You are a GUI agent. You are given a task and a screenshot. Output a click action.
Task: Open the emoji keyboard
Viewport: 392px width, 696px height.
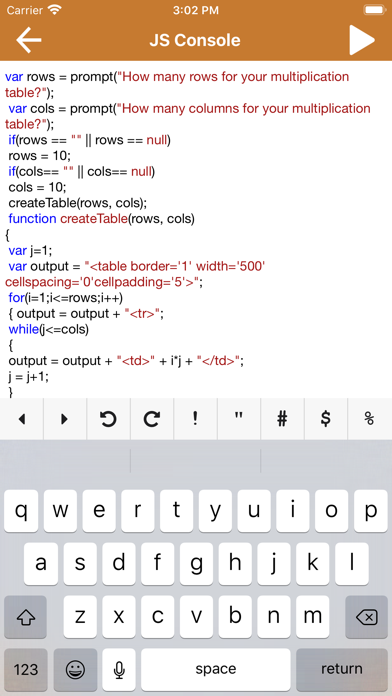coord(75,669)
